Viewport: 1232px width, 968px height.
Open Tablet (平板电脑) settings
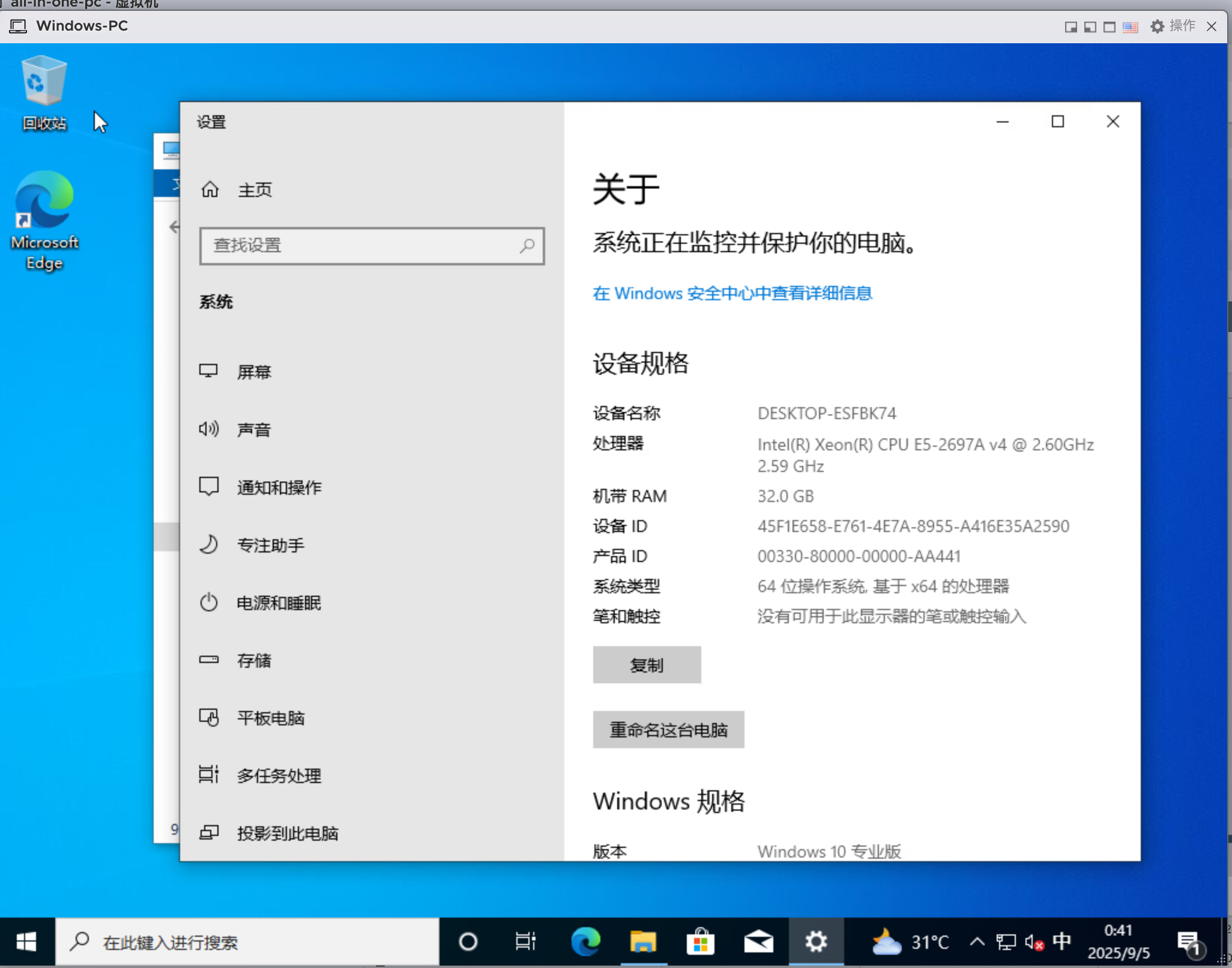coord(270,718)
